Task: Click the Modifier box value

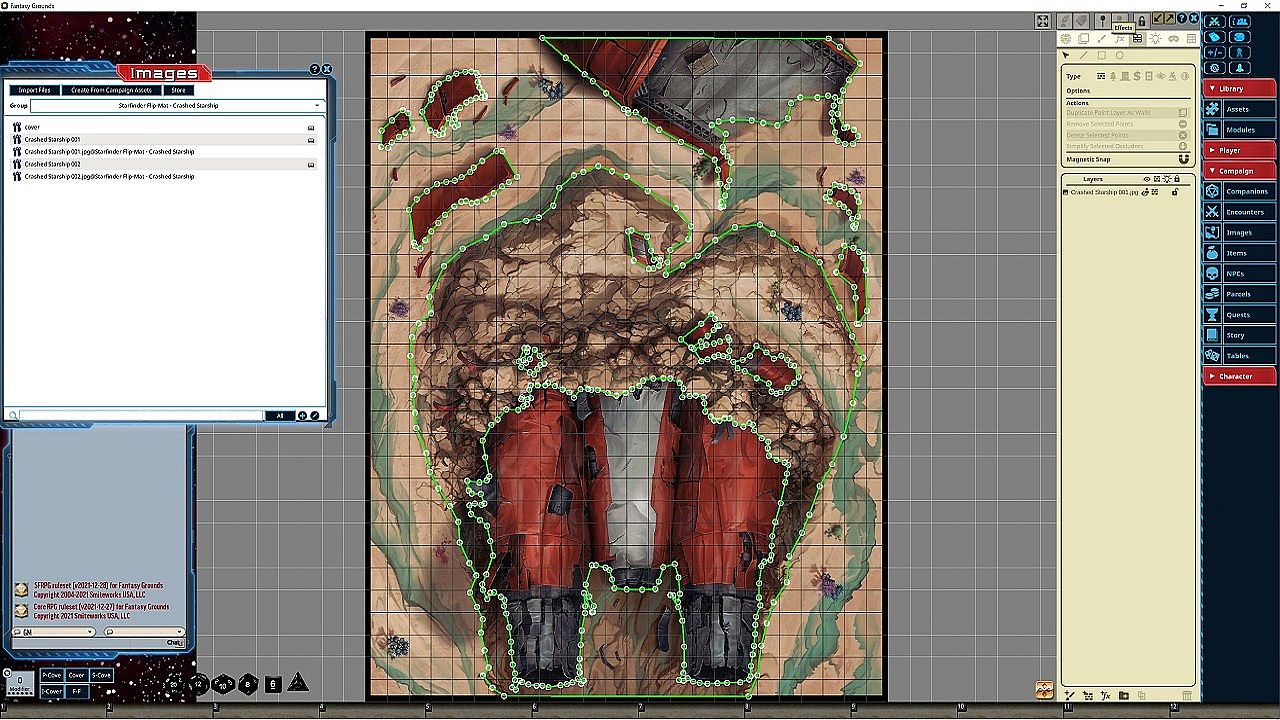Action: [x=20, y=681]
